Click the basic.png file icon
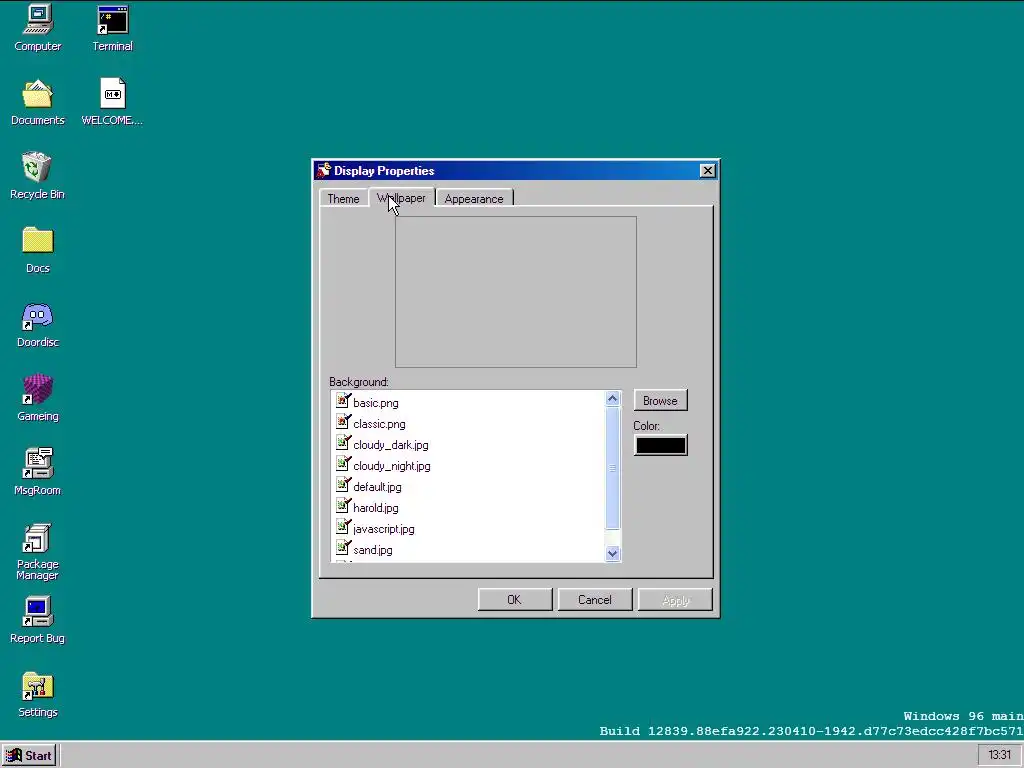 [x=343, y=402]
